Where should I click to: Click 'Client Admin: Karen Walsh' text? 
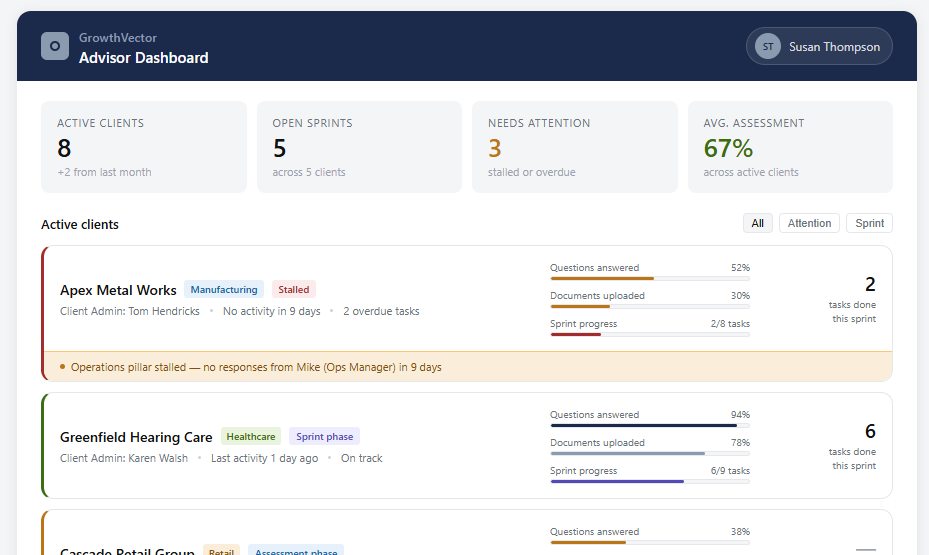[124, 458]
